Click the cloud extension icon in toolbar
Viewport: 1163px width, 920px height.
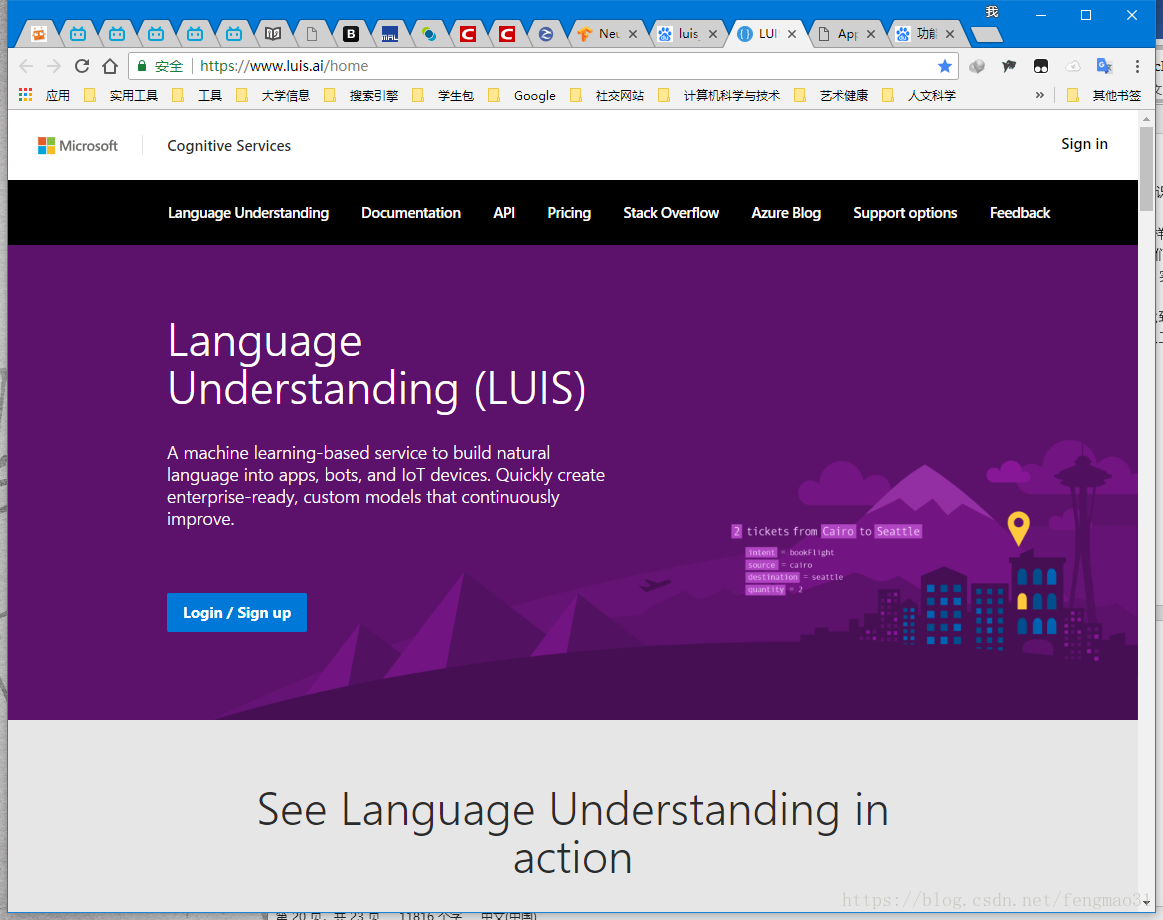tap(1073, 66)
